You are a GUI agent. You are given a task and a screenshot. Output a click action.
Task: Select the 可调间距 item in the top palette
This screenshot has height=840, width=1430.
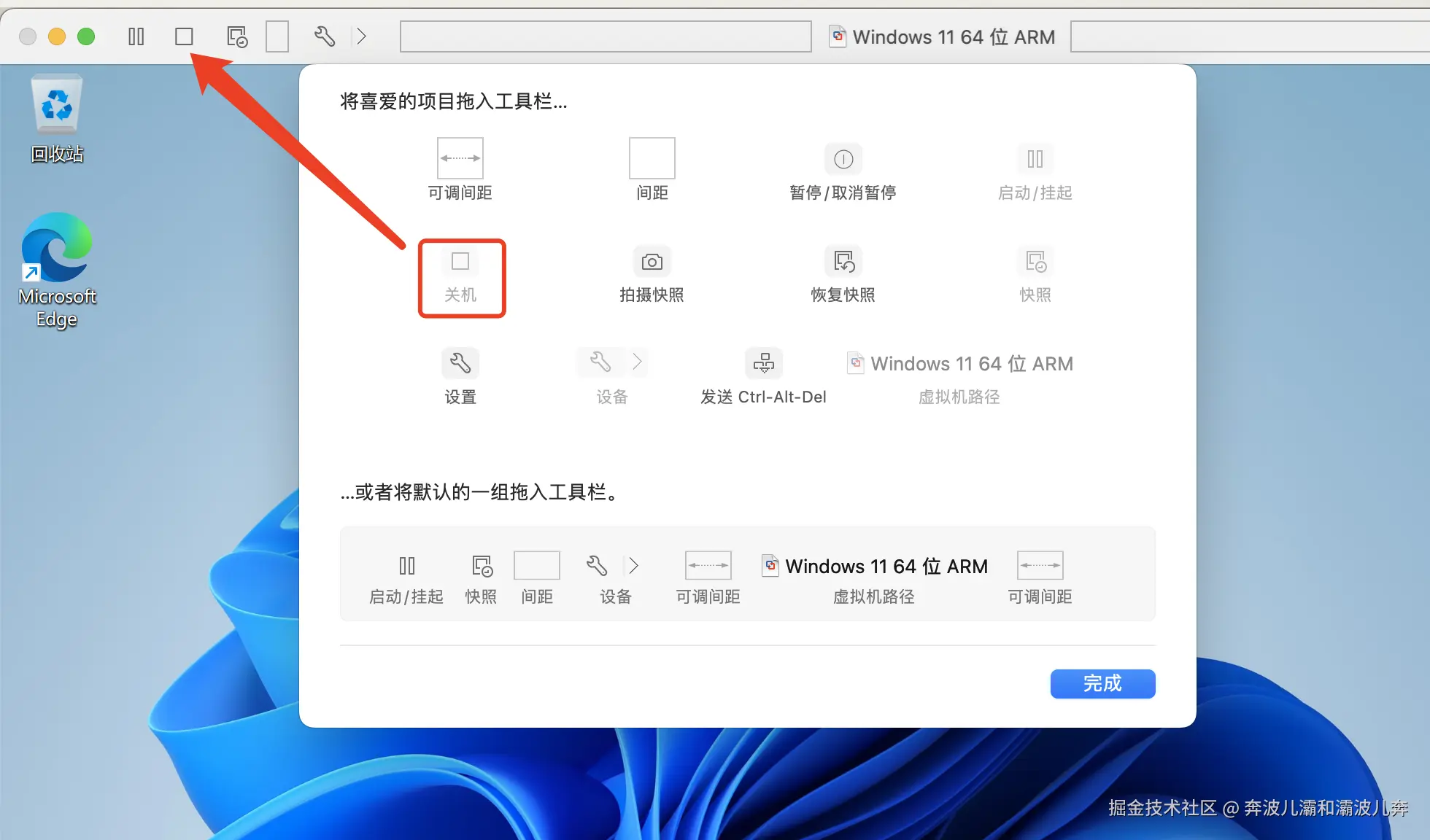[460, 170]
